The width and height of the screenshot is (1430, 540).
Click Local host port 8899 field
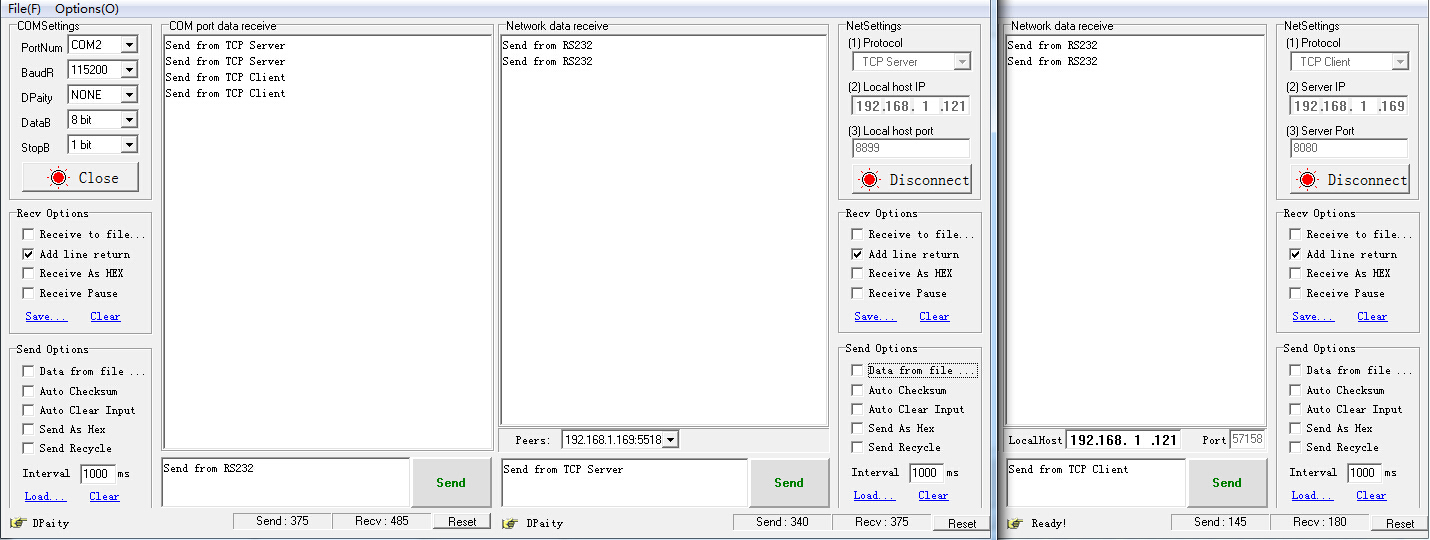[910, 148]
